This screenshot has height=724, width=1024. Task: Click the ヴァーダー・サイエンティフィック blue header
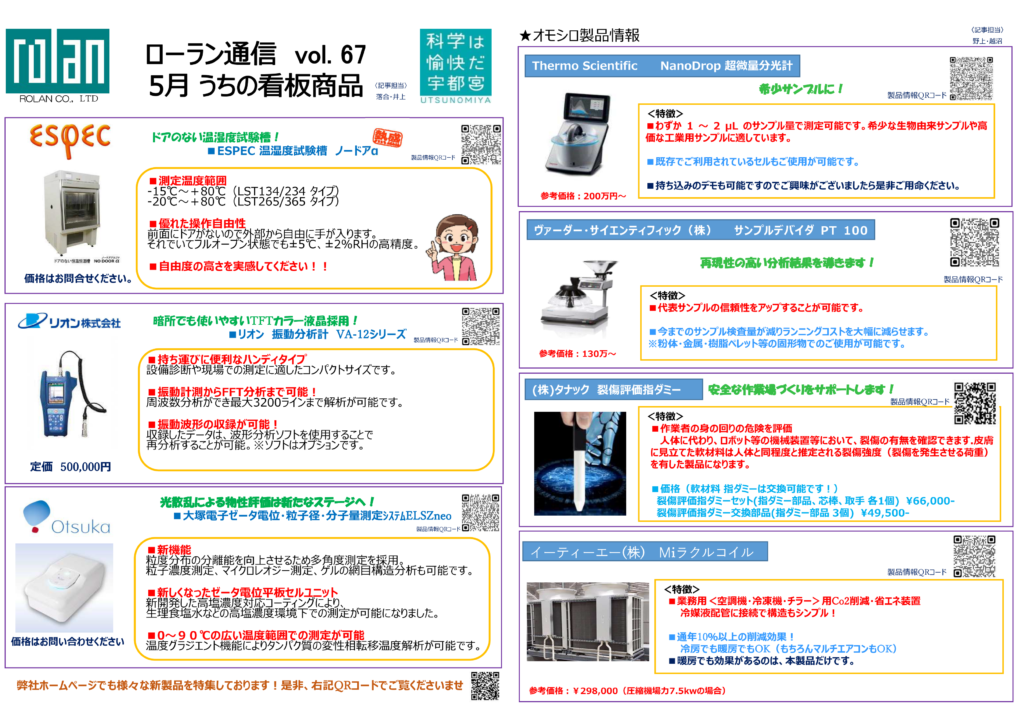pyautogui.click(x=700, y=230)
